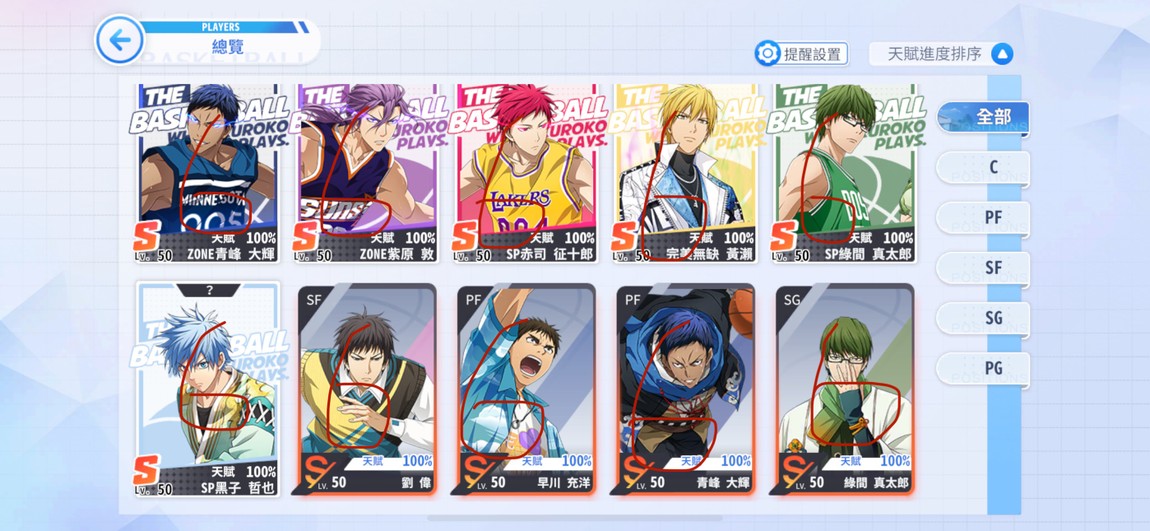Select SP黑子 哲也 player card
1150x531 pixels.
pyautogui.click(x=207, y=389)
